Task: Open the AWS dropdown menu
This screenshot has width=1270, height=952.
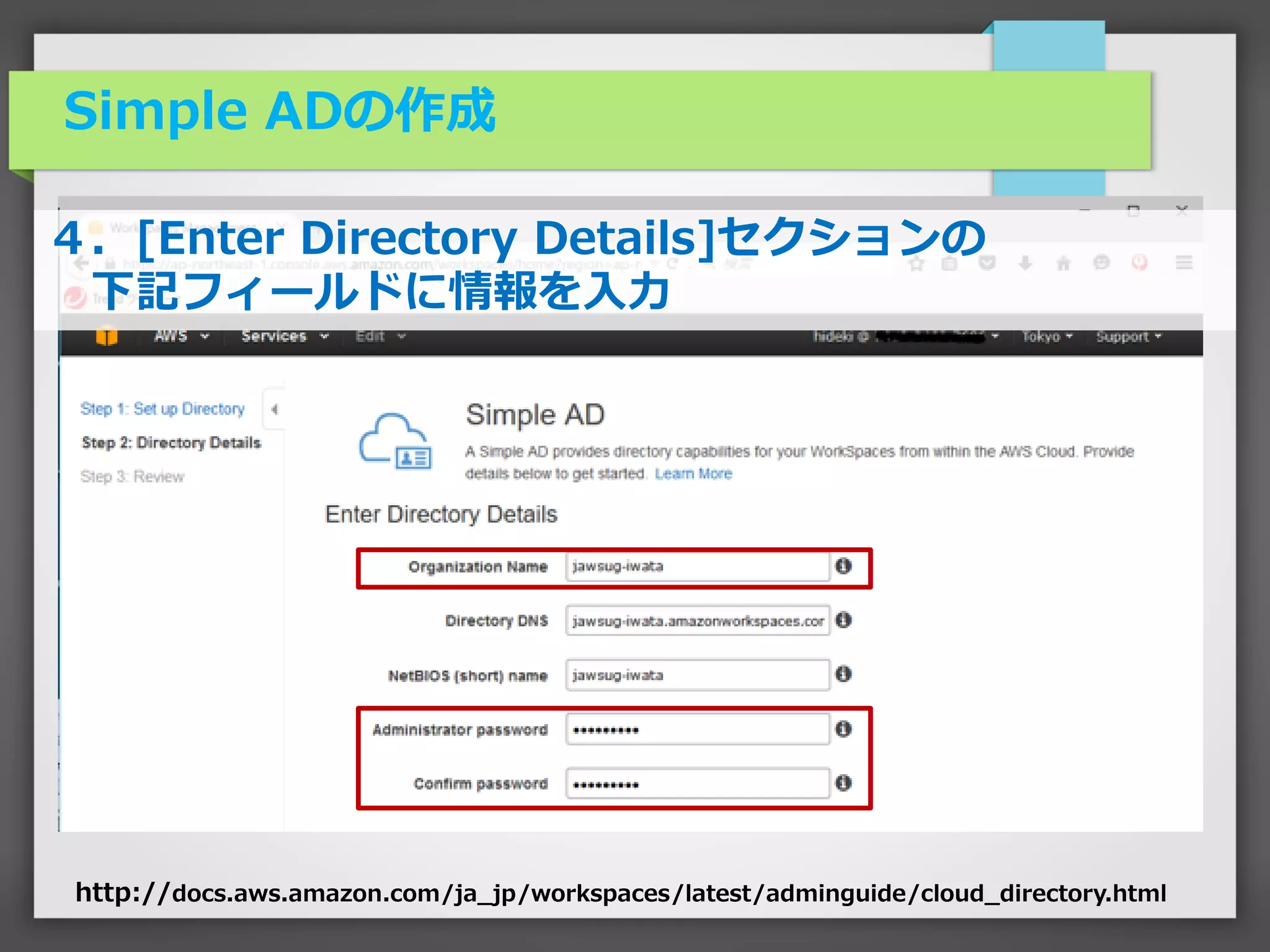Action: [x=182, y=337]
